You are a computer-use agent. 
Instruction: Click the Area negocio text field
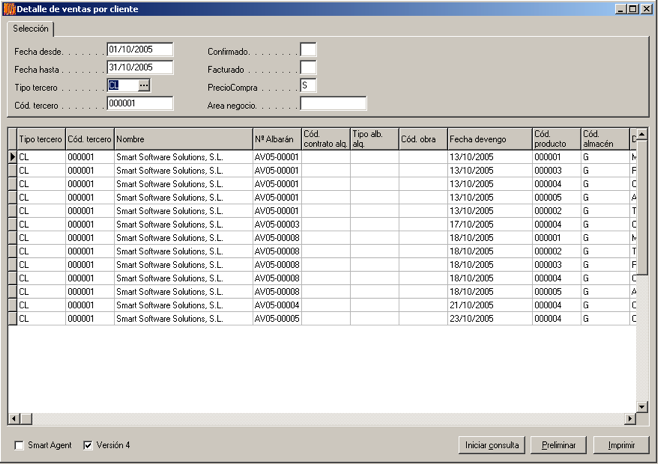333,103
